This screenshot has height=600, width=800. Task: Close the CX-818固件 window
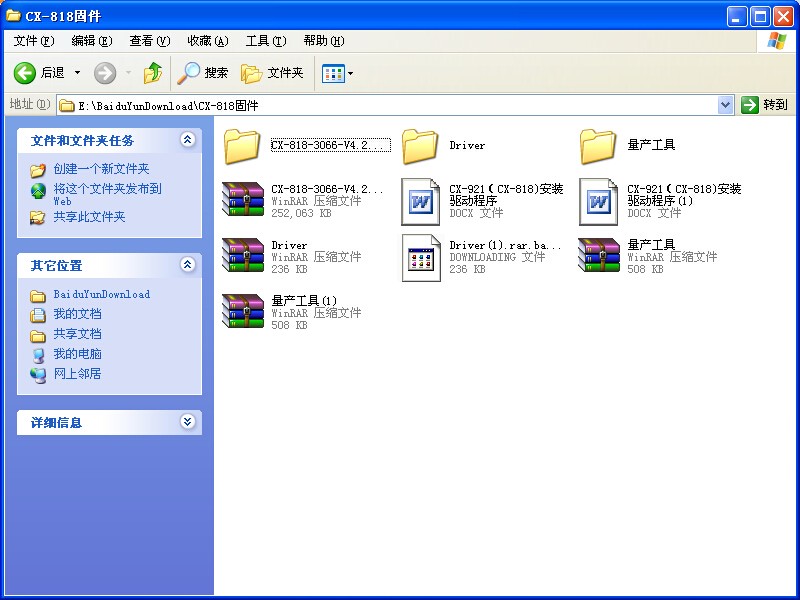point(783,17)
